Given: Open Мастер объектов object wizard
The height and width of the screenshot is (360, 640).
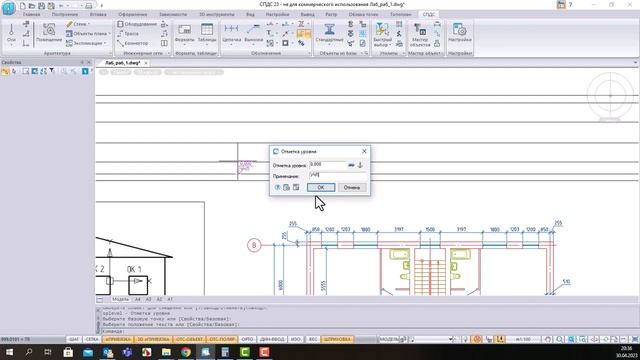Looking at the screenshot, I should pos(420,34).
